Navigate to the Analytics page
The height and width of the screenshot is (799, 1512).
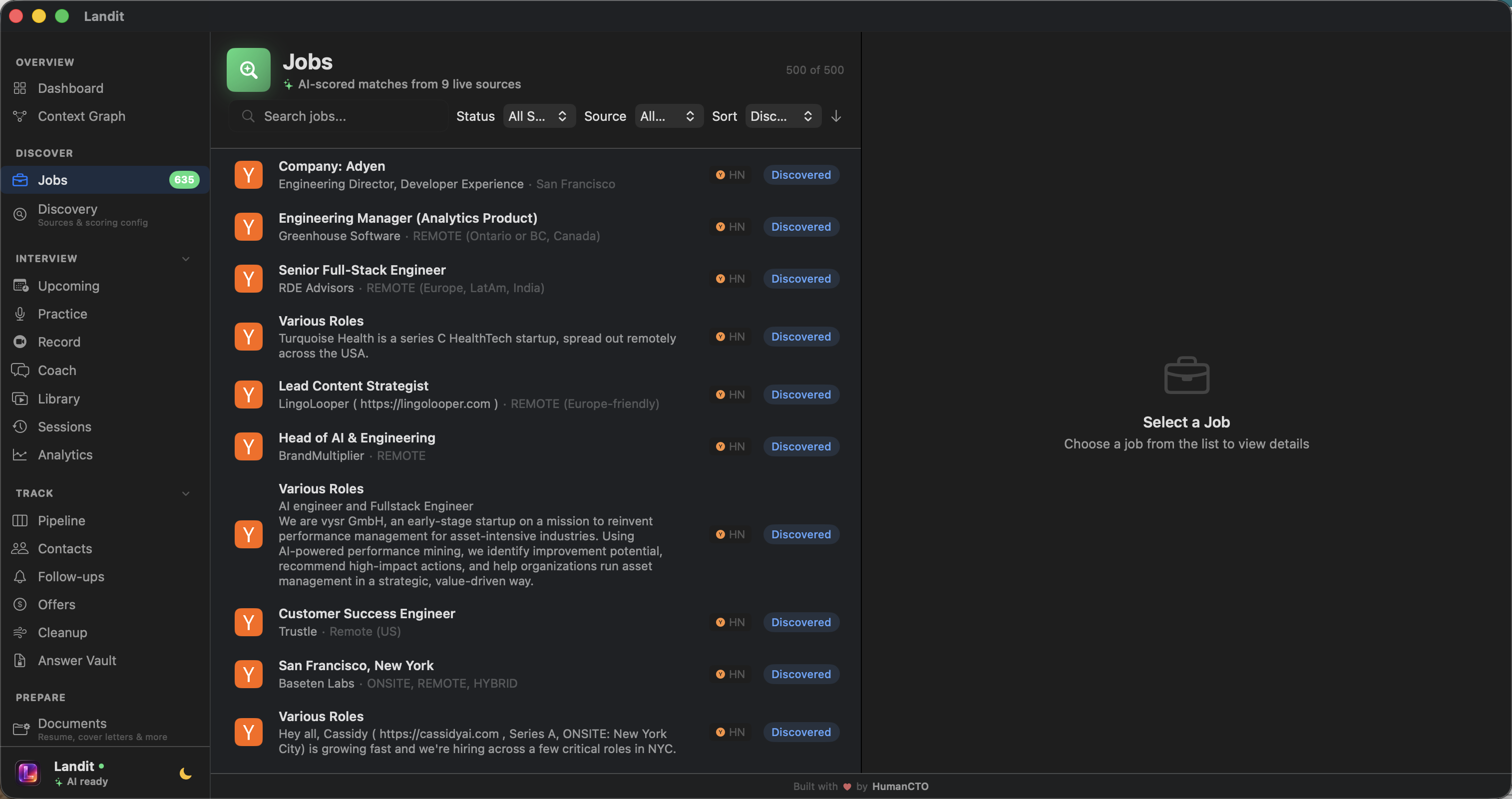65,455
